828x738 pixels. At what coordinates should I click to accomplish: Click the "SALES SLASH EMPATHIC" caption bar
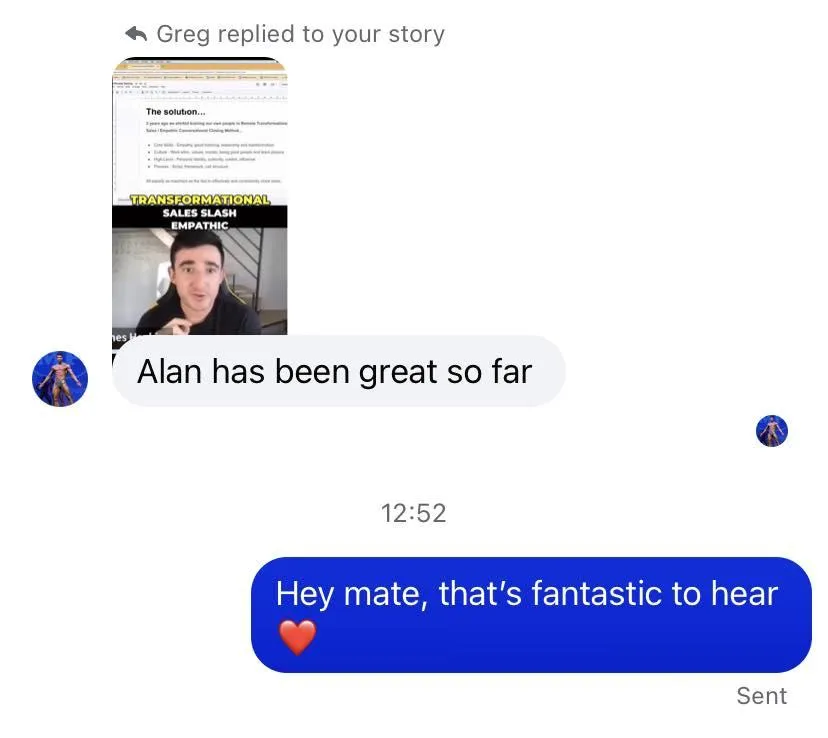pos(200,219)
